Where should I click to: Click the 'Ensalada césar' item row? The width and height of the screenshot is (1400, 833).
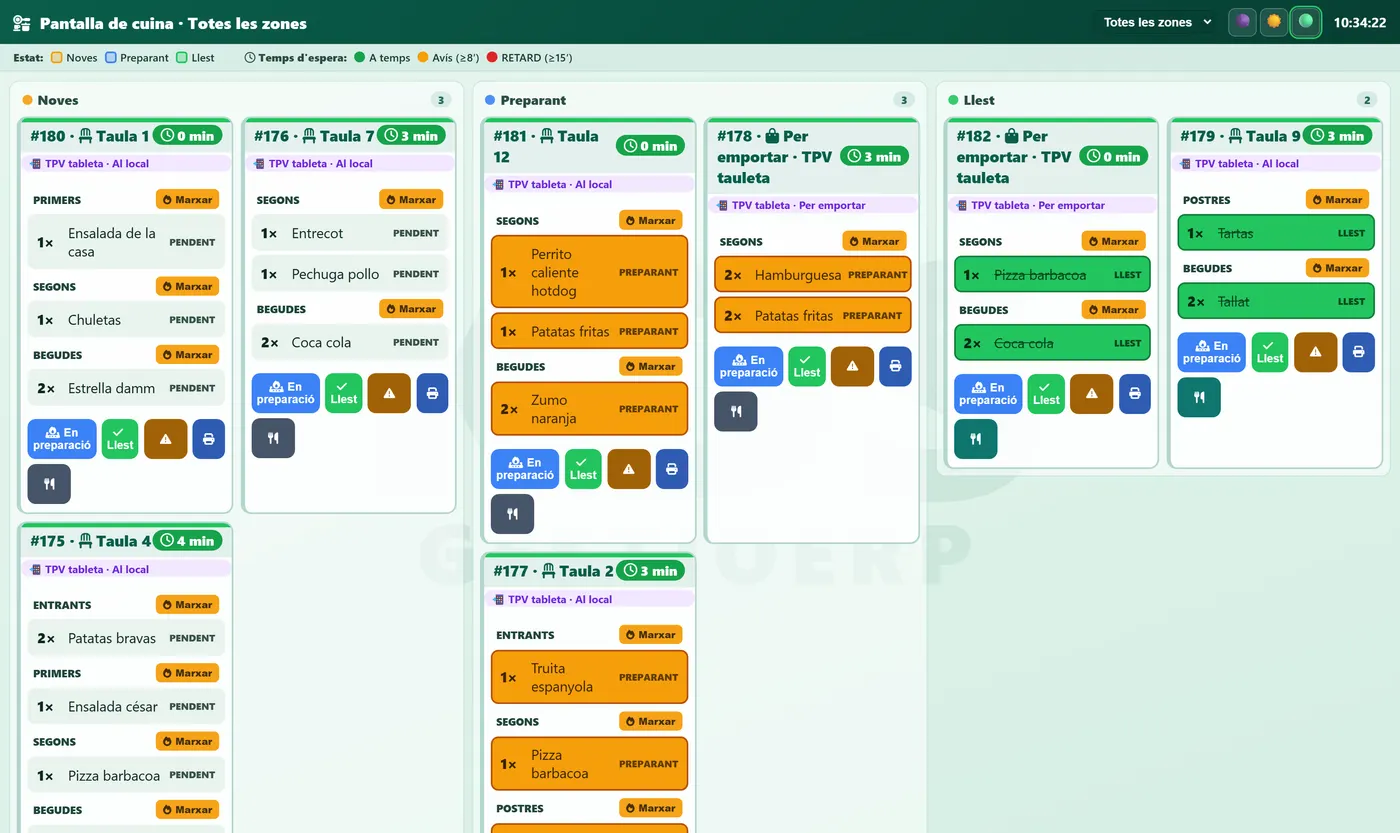(126, 706)
